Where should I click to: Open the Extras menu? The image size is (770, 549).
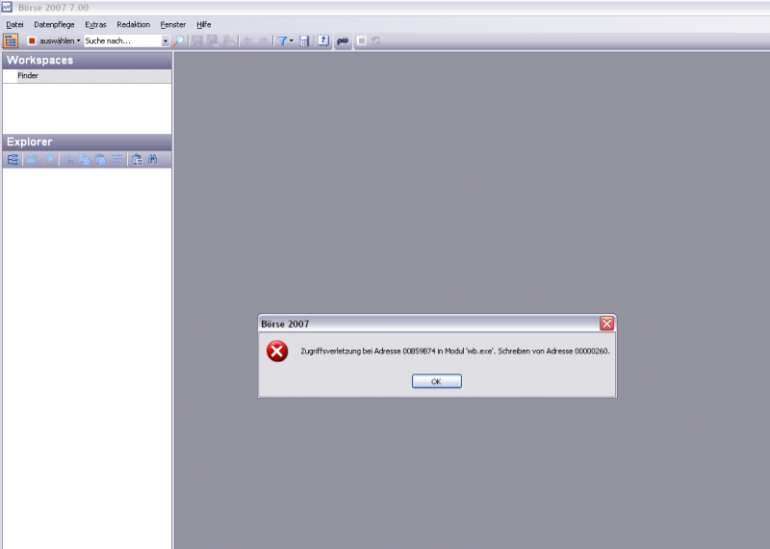click(95, 25)
